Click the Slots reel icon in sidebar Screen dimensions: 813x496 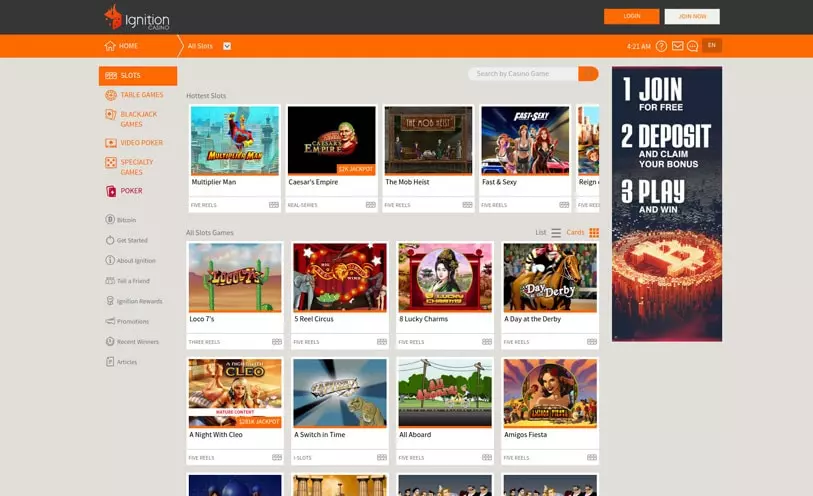click(111, 76)
